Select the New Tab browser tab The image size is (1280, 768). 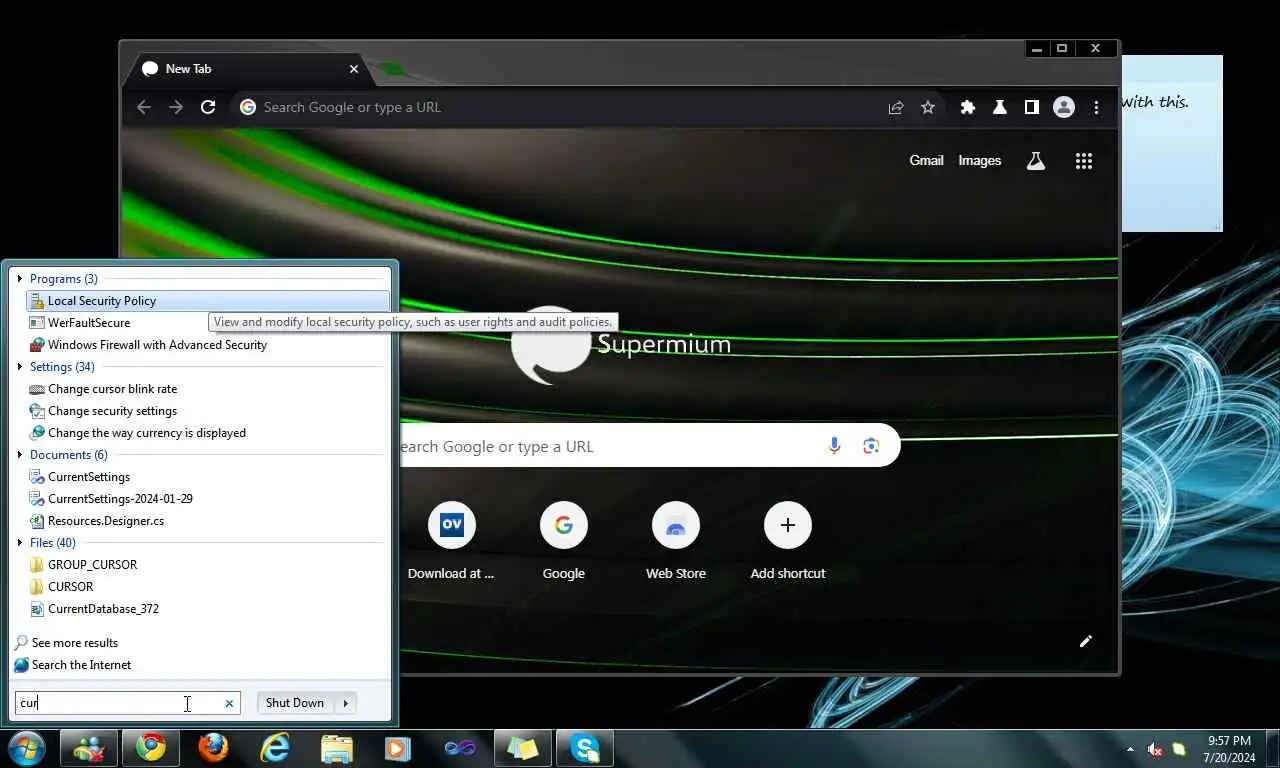[248, 69]
